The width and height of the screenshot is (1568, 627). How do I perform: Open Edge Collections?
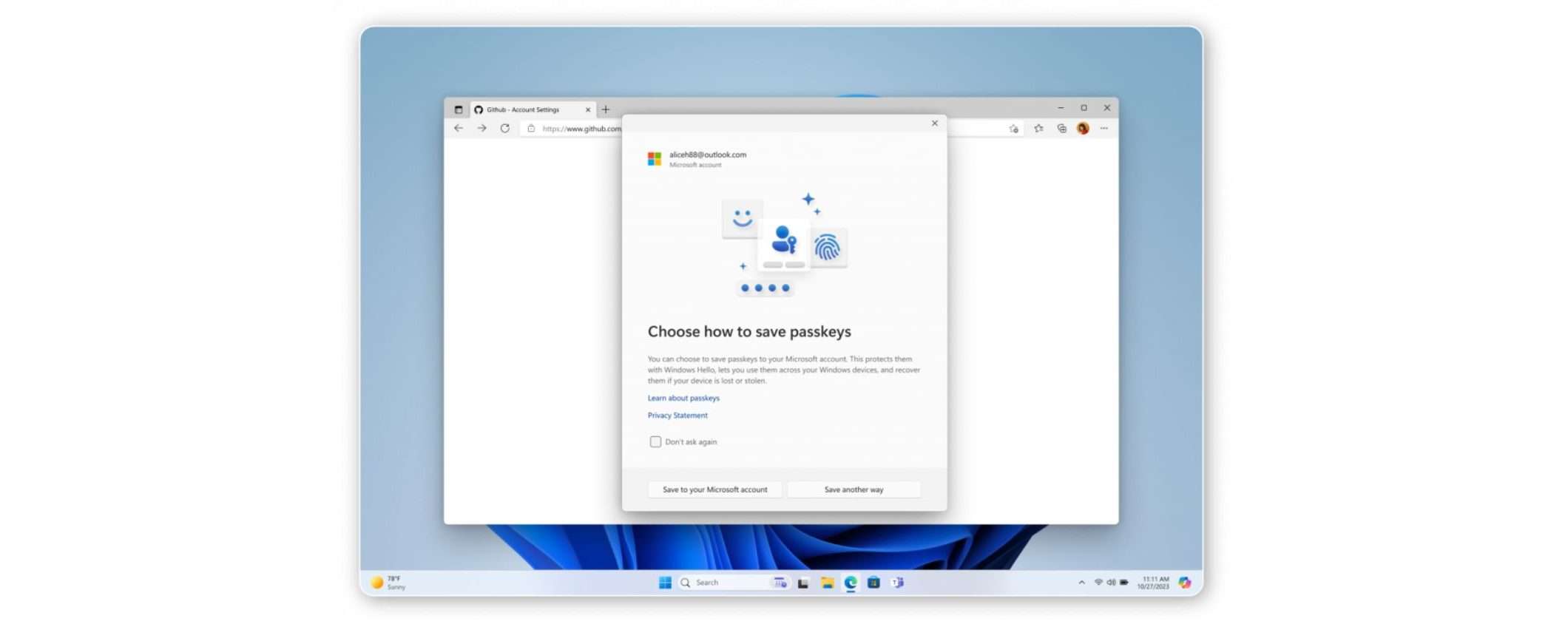click(x=1061, y=129)
